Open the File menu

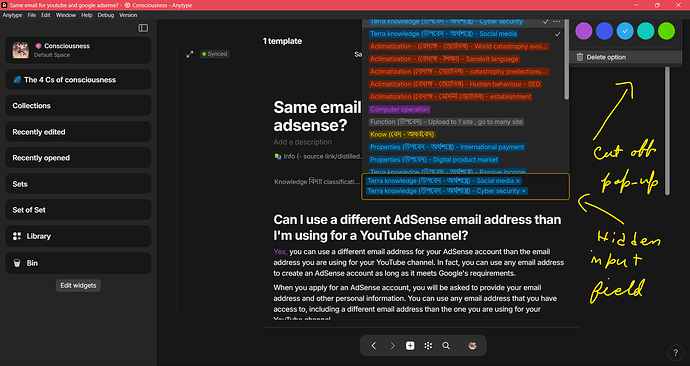coord(32,15)
